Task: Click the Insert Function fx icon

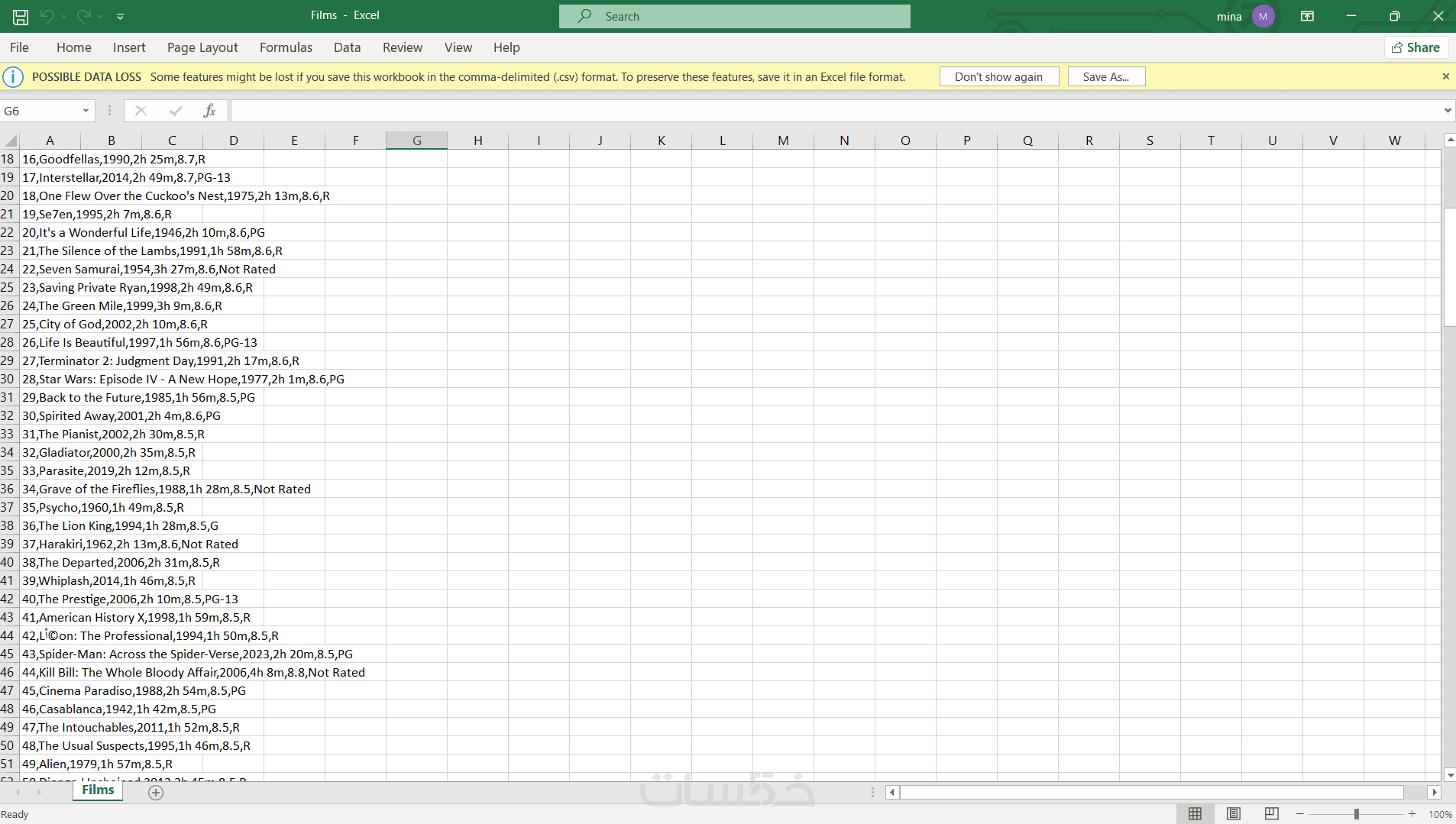Action: pyautogui.click(x=209, y=111)
